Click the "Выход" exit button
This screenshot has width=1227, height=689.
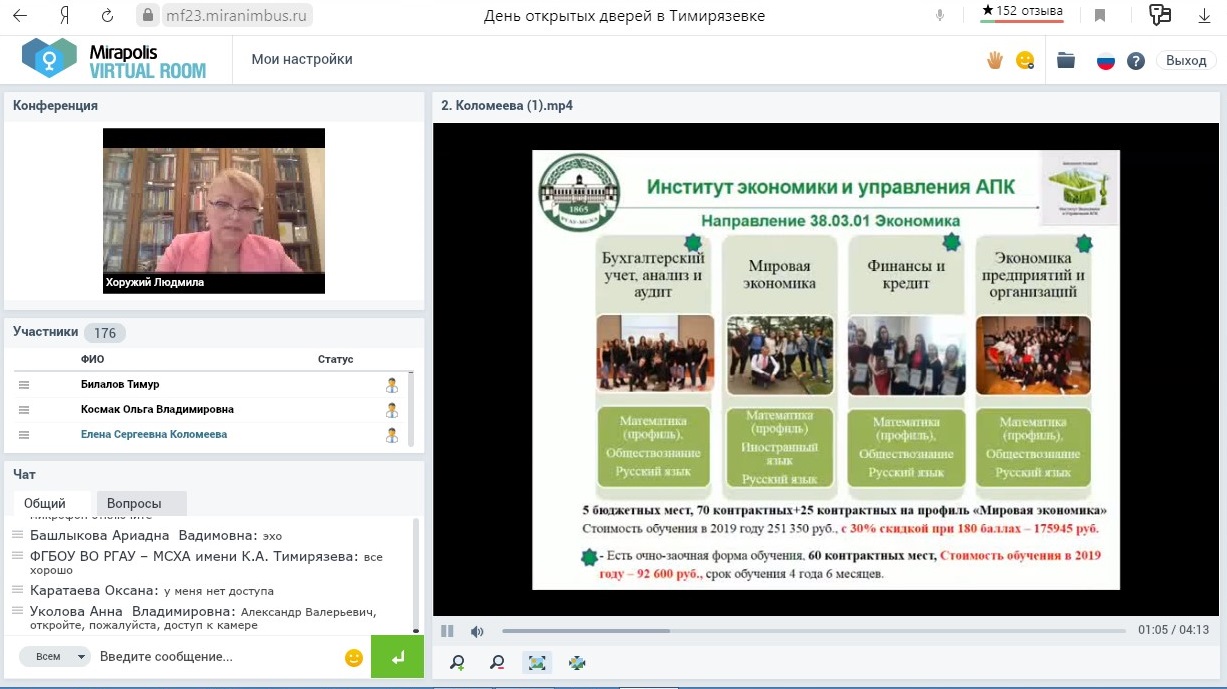pos(1186,60)
